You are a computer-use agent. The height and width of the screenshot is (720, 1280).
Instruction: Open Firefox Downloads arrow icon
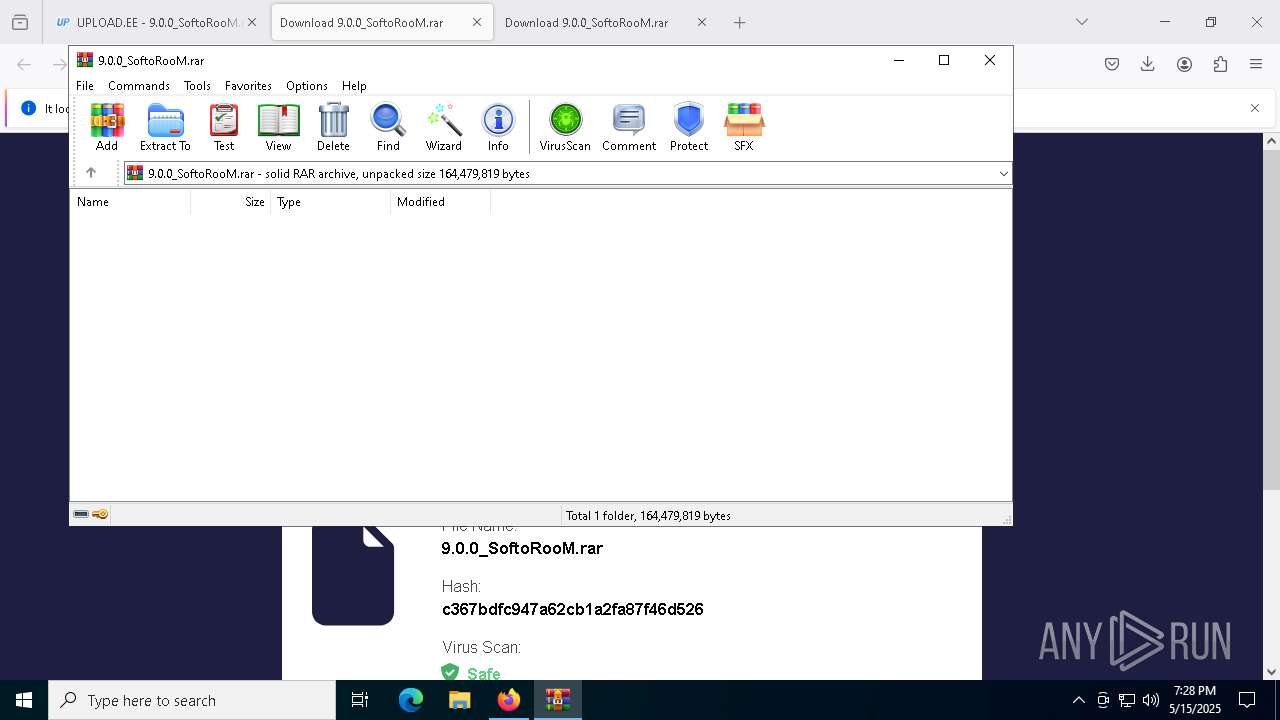click(x=1148, y=64)
